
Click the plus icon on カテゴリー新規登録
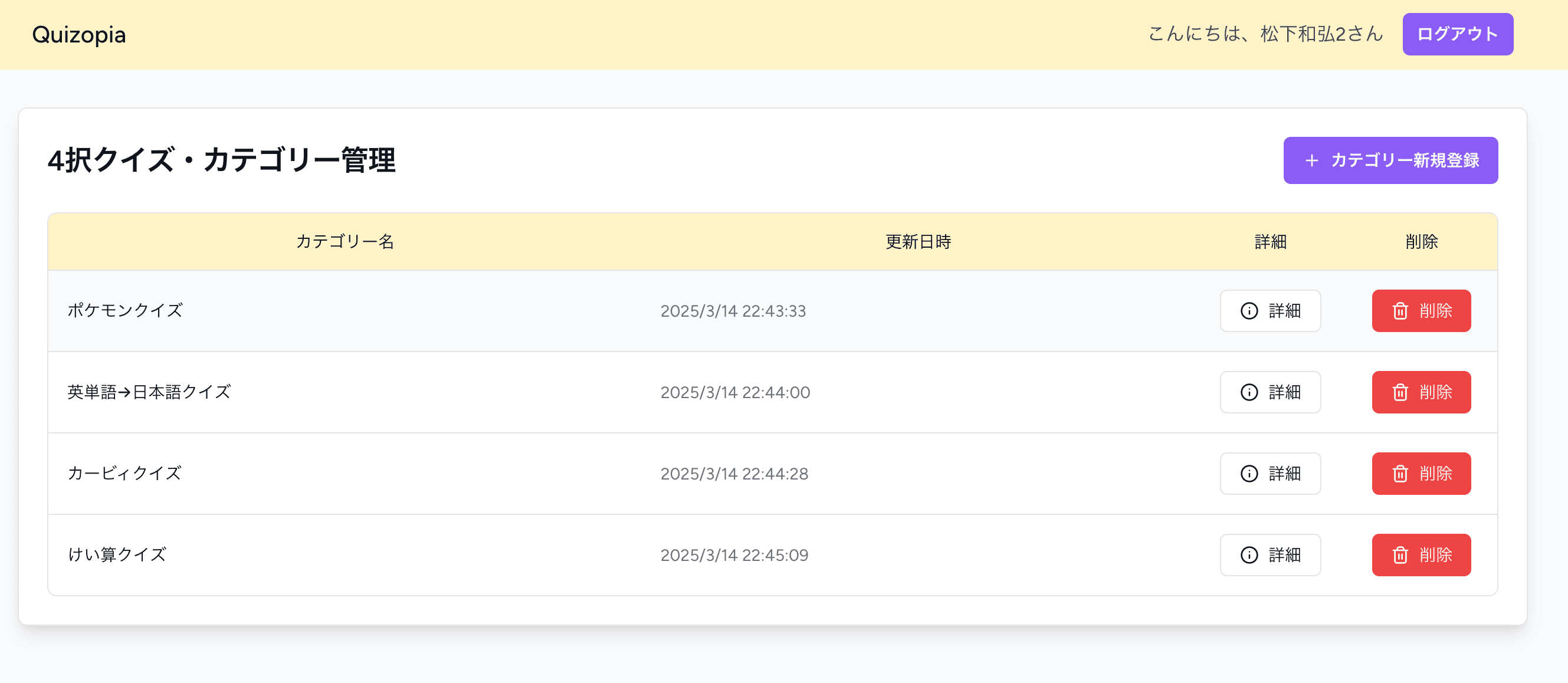1312,160
